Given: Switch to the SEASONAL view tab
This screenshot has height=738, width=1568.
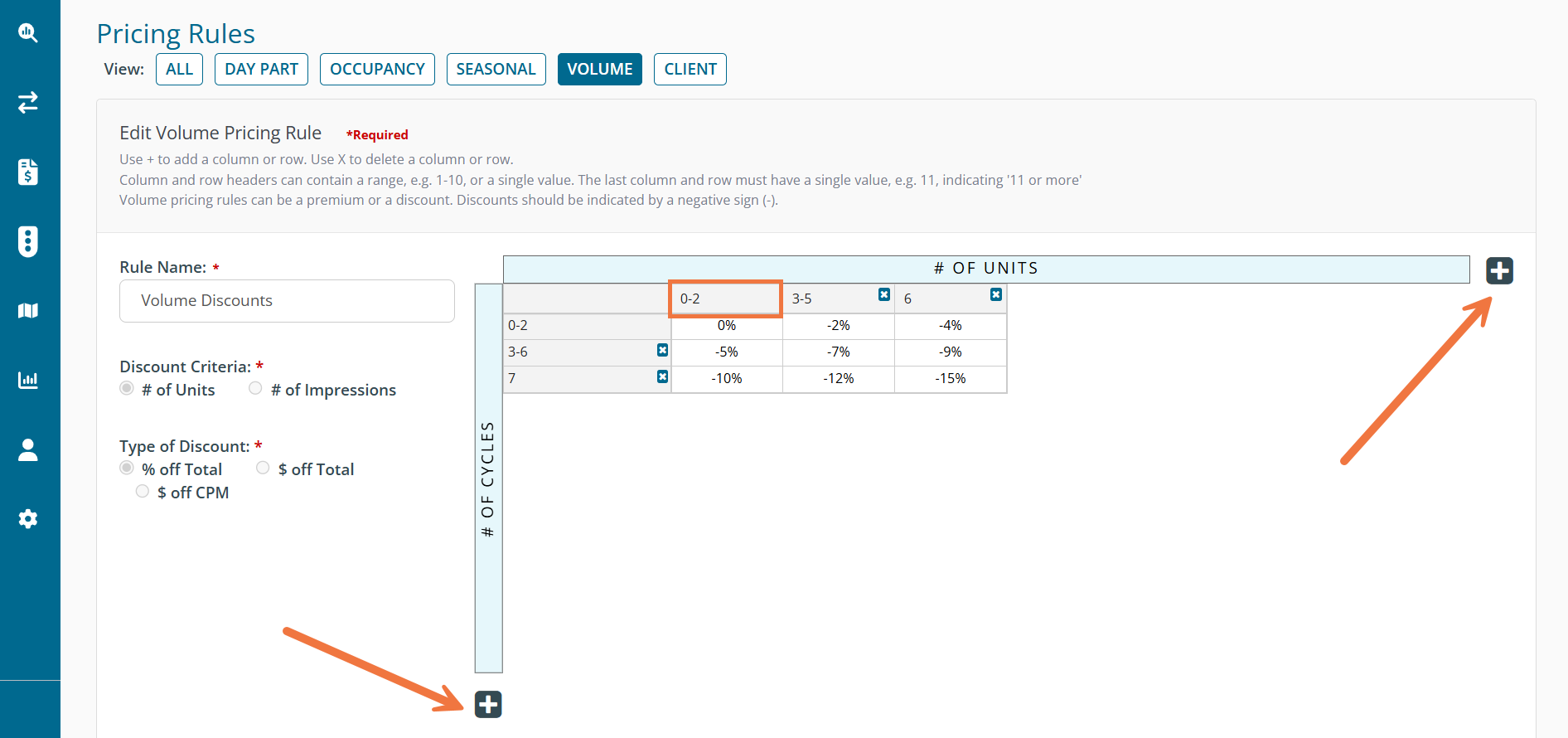Looking at the screenshot, I should 496,70.
